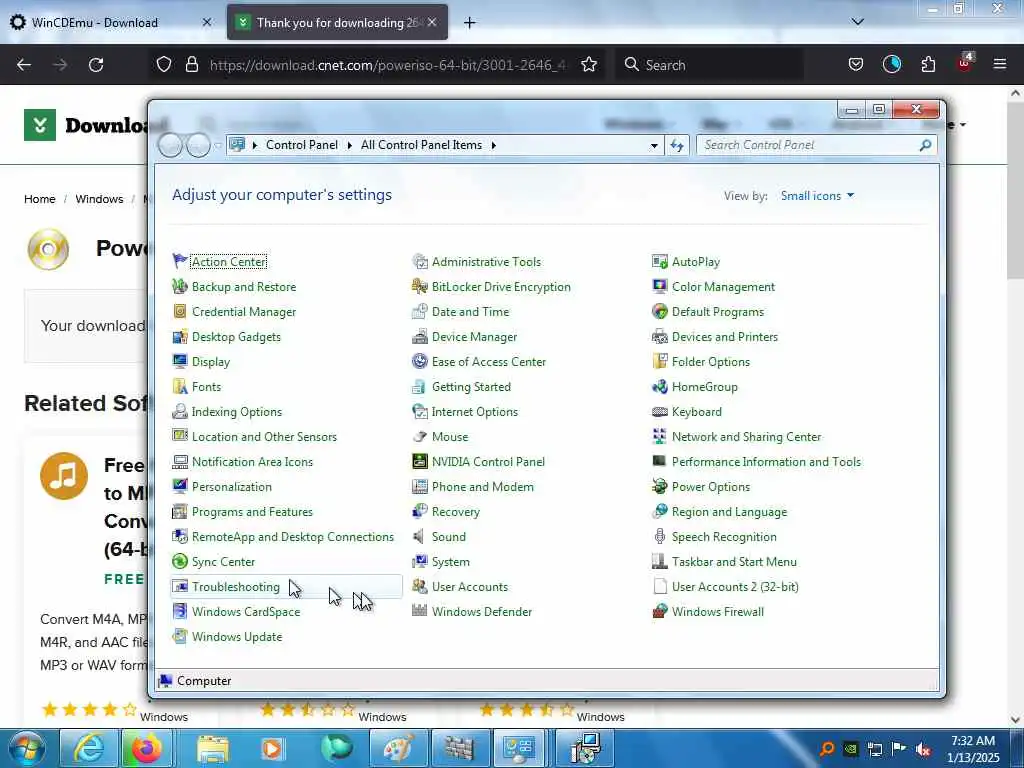Screen dimensions: 1024x768
Task: Open the Display monitor icon
Action: 180,361
